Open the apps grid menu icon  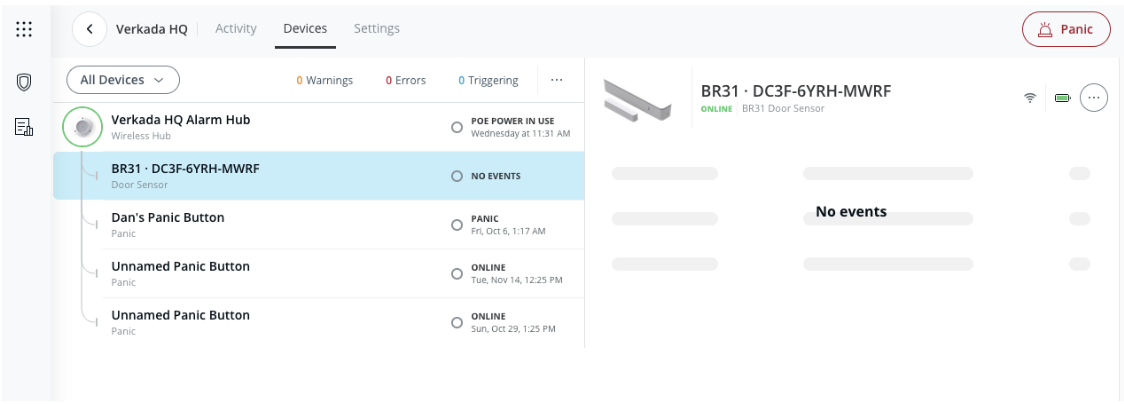(x=24, y=28)
